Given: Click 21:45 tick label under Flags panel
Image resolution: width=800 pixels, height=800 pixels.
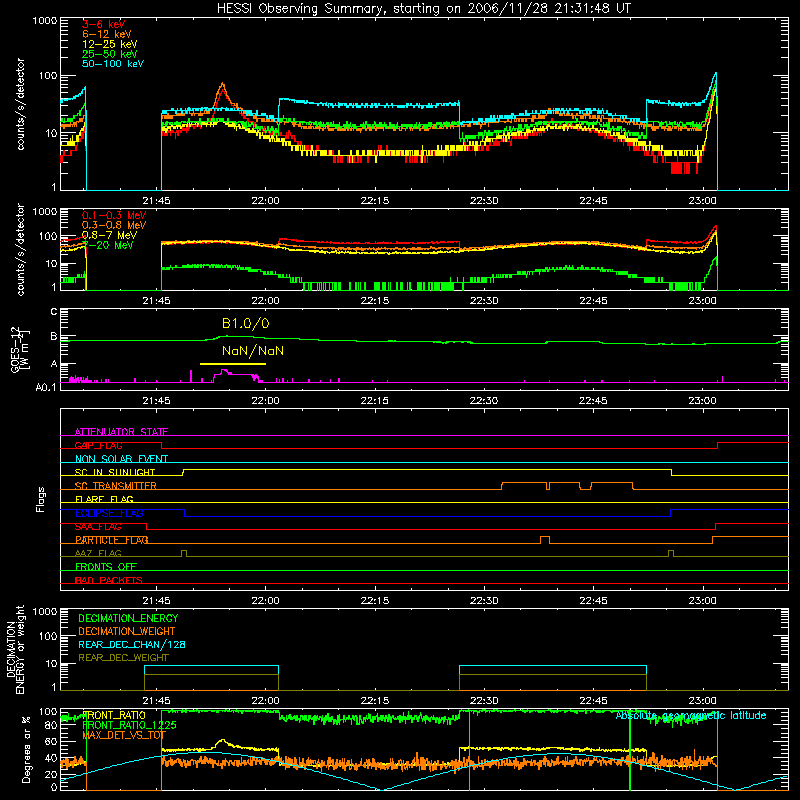Looking at the screenshot, I should [156, 601].
